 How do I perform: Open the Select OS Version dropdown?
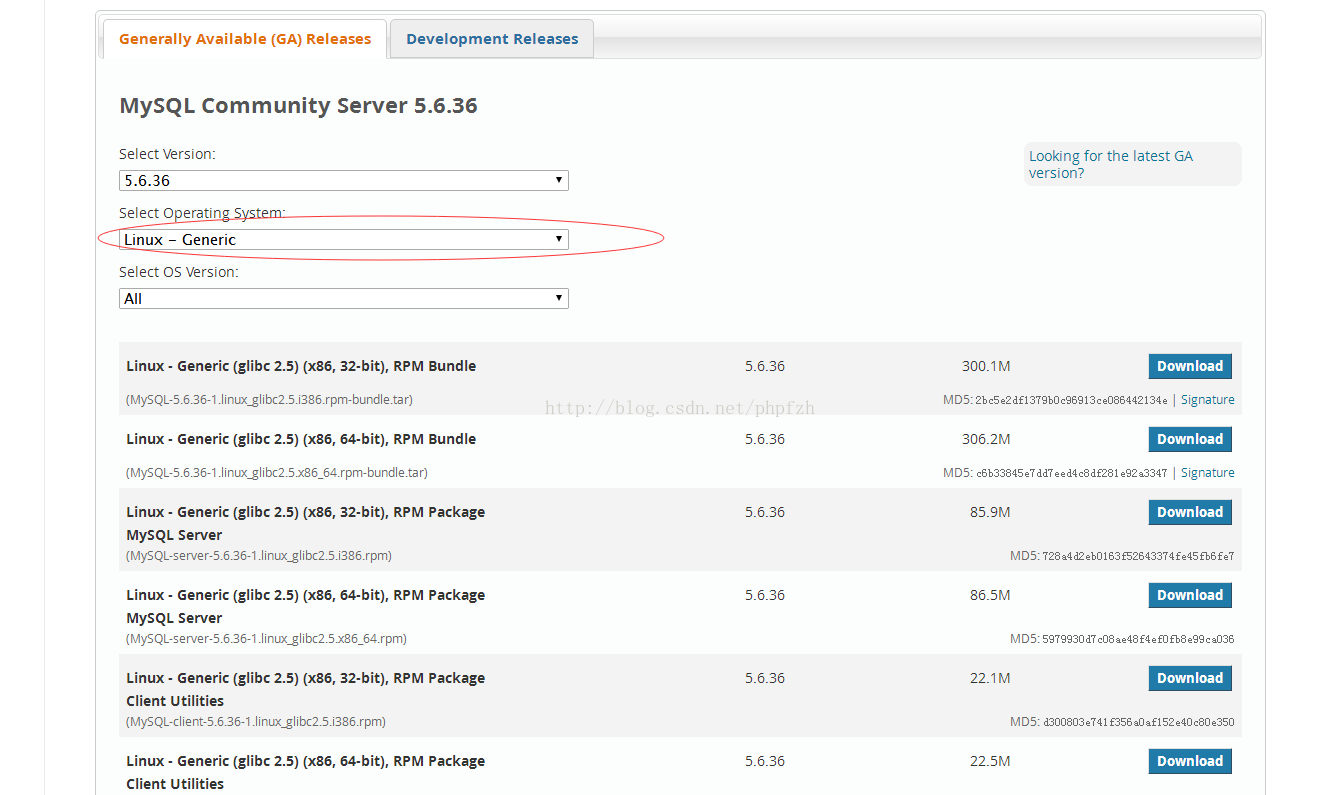click(344, 299)
